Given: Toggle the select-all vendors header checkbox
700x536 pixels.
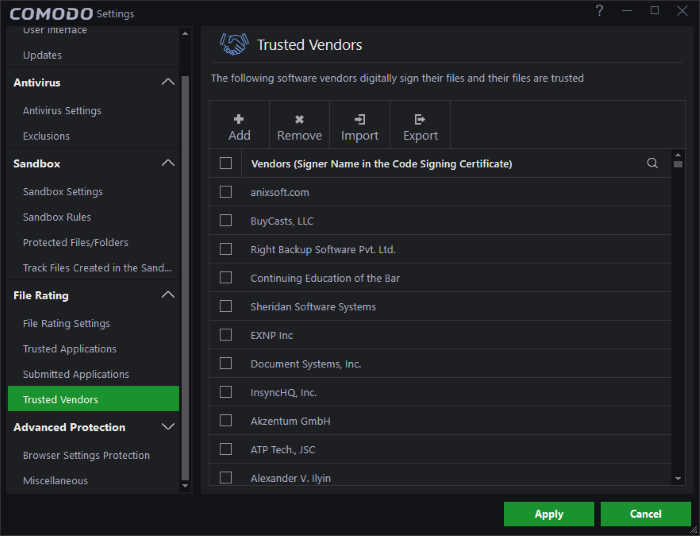Looking at the screenshot, I should pyautogui.click(x=226, y=163).
